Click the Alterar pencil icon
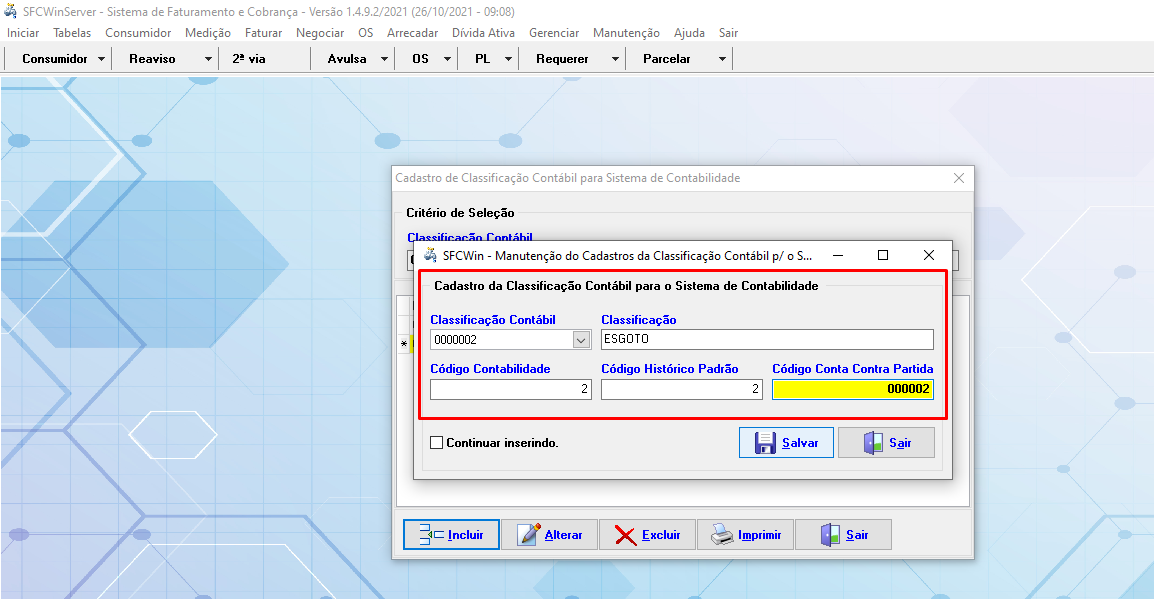The height and width of the screenshot is (599, 1154). [x=530, y=535]
